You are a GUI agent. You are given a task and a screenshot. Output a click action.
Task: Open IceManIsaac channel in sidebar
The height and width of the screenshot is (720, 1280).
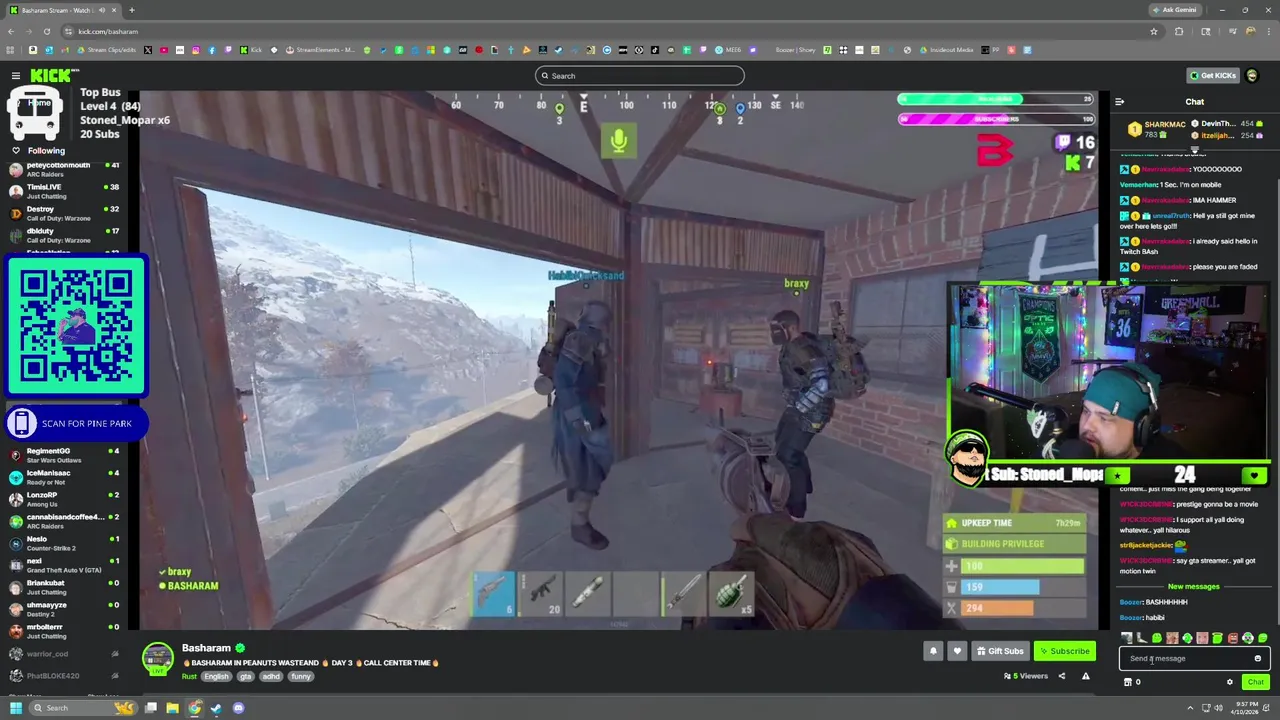click(64, 477)
